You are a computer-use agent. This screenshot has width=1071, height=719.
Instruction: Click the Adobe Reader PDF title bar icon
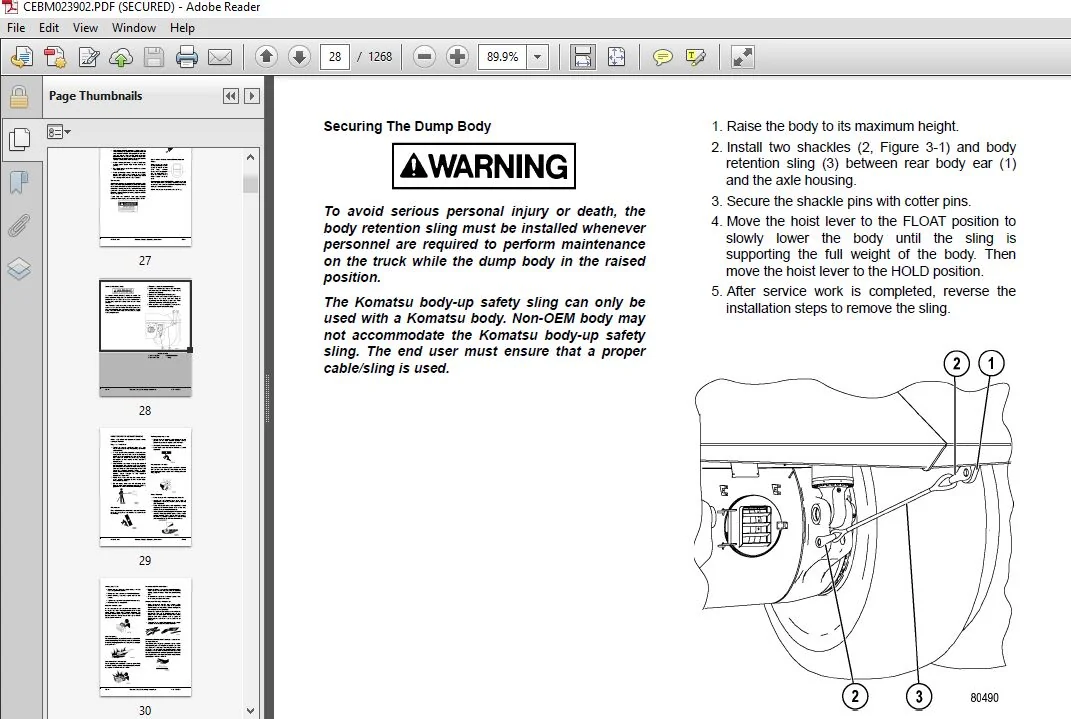pyautogui.click(x=10, y=7)
